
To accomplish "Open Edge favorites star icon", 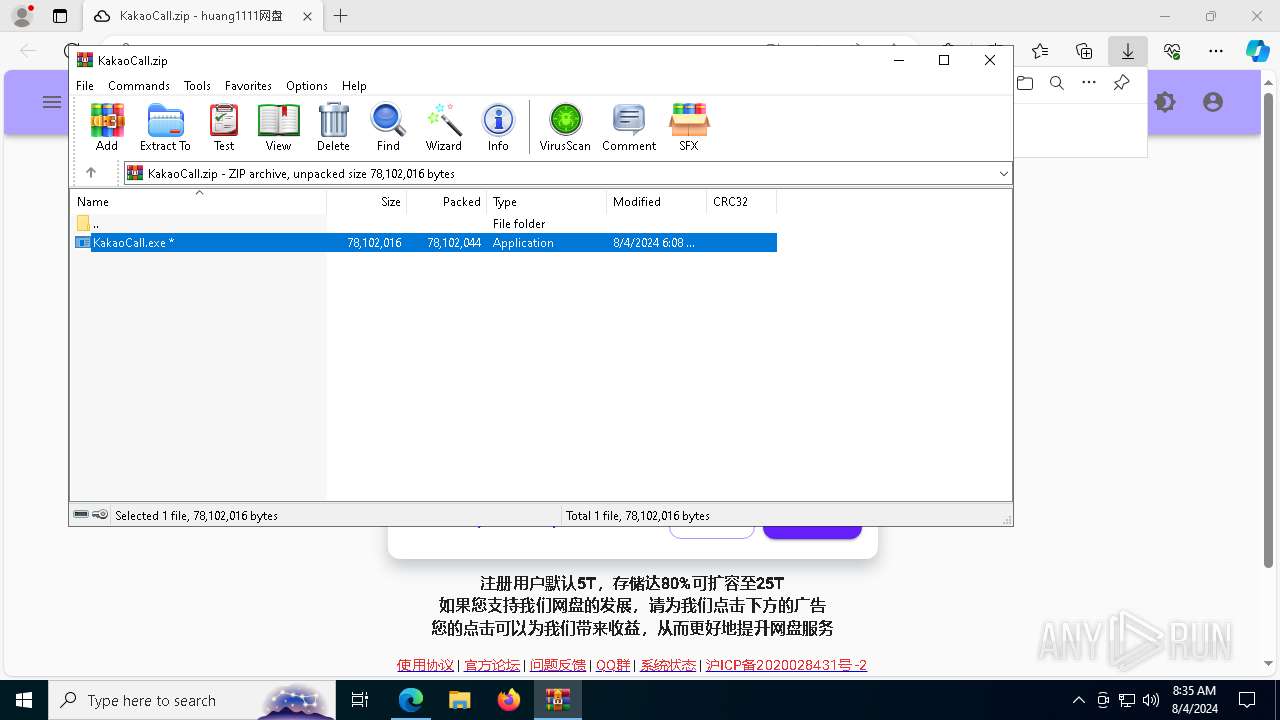I will [1040, 51].
